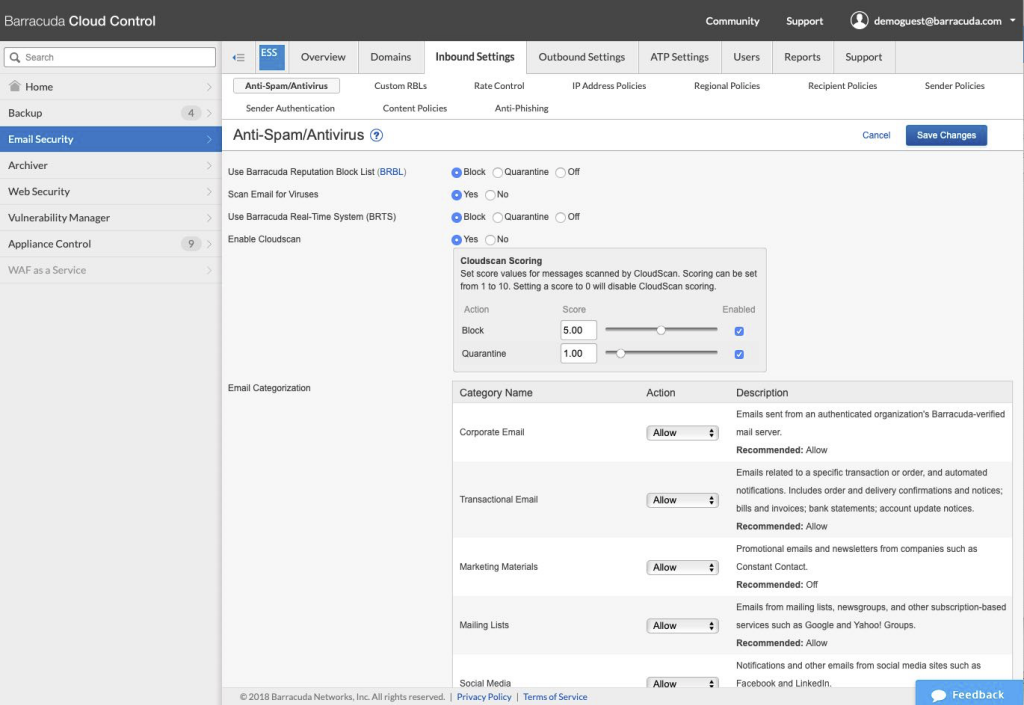Screen dimensions: 1024x705
Task: Open the Corporate Email action dropdown
Action: pyautogui.click(x=682, y=433)
